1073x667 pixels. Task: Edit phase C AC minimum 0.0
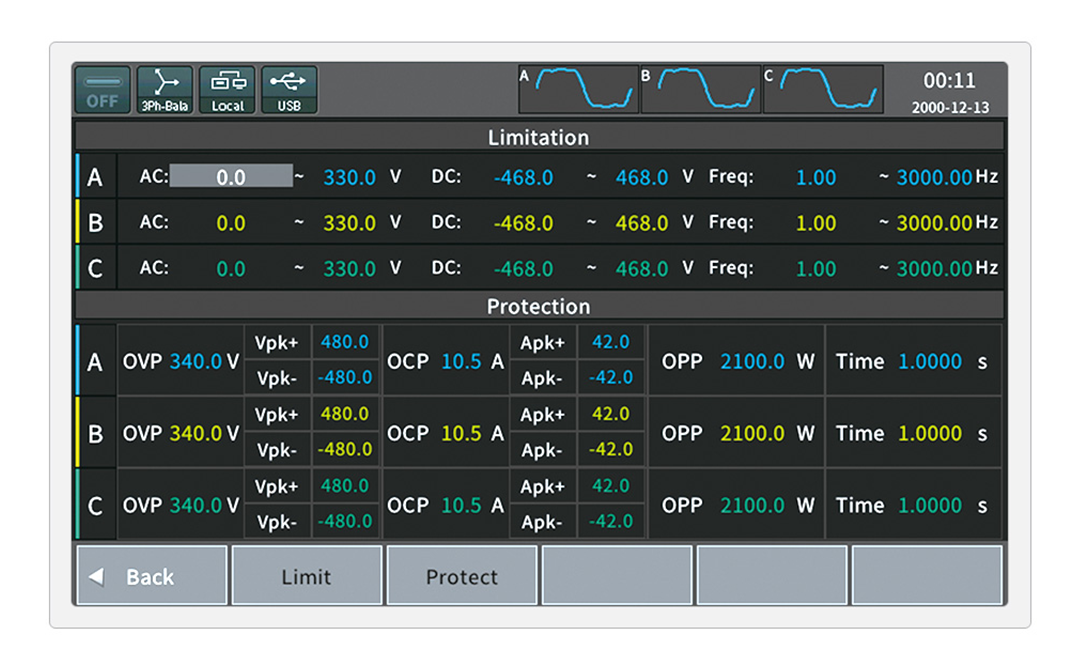click(231, 269)
